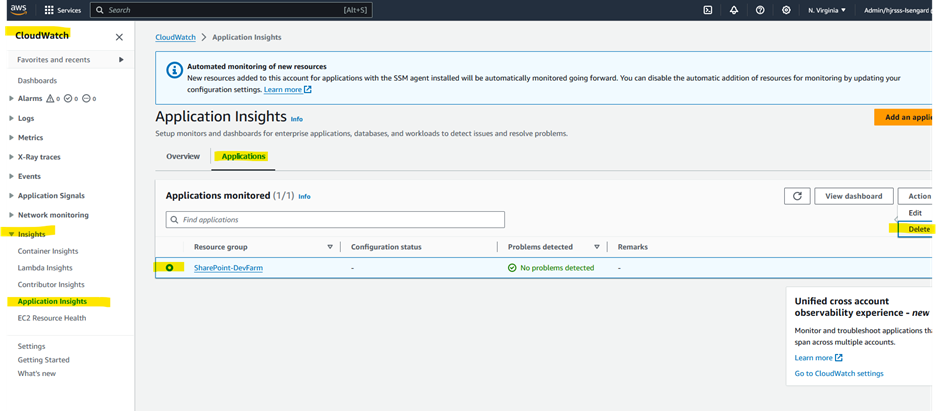Click the AWS logo icon
936x411 pixels.
[18, 10]
